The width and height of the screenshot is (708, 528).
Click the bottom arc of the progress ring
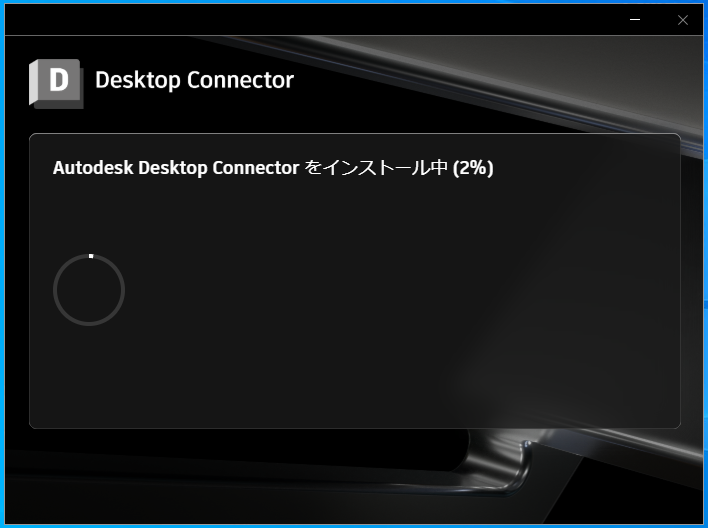pyautogui.click(x=89, y=323)
